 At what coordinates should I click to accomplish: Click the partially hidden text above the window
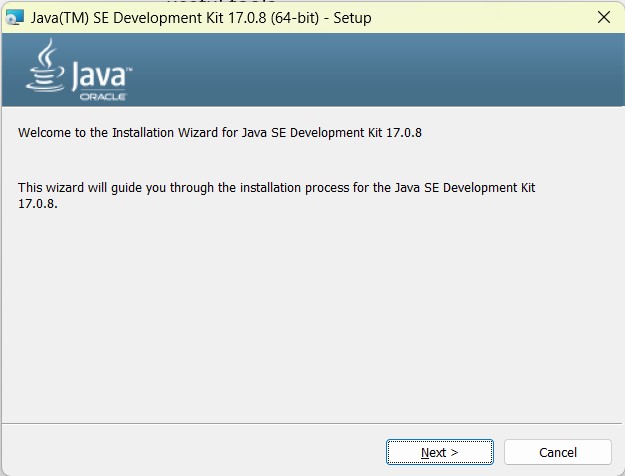221,1
